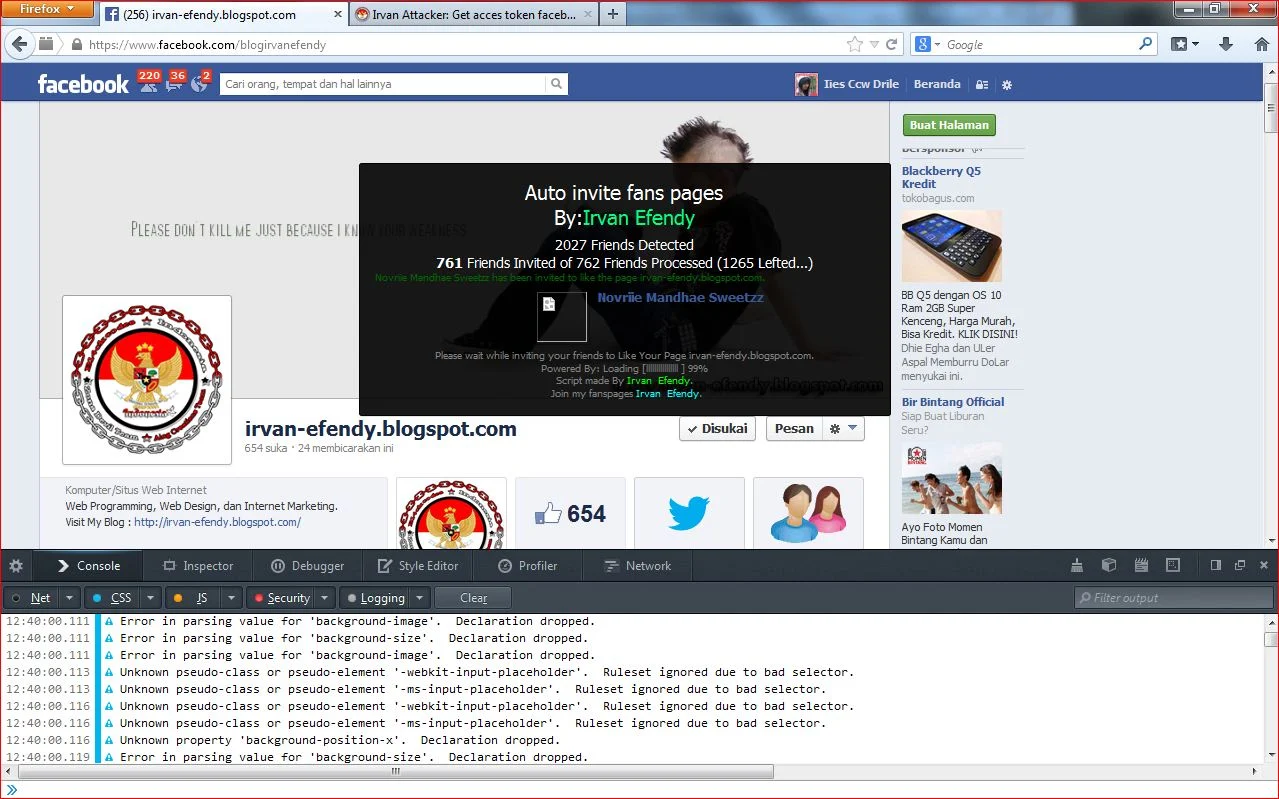This screenshot has width=1279, height=799.
Task: Switch to Network tab
Action: pos(637,566)
